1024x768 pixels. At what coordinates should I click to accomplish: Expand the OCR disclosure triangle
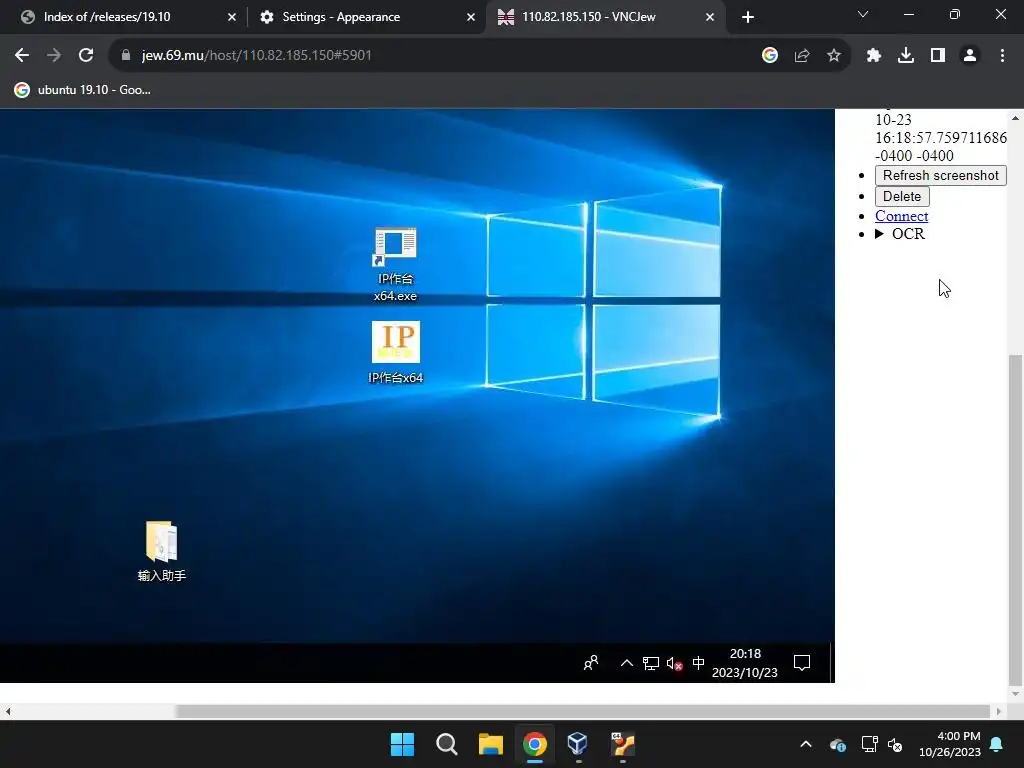880,234
